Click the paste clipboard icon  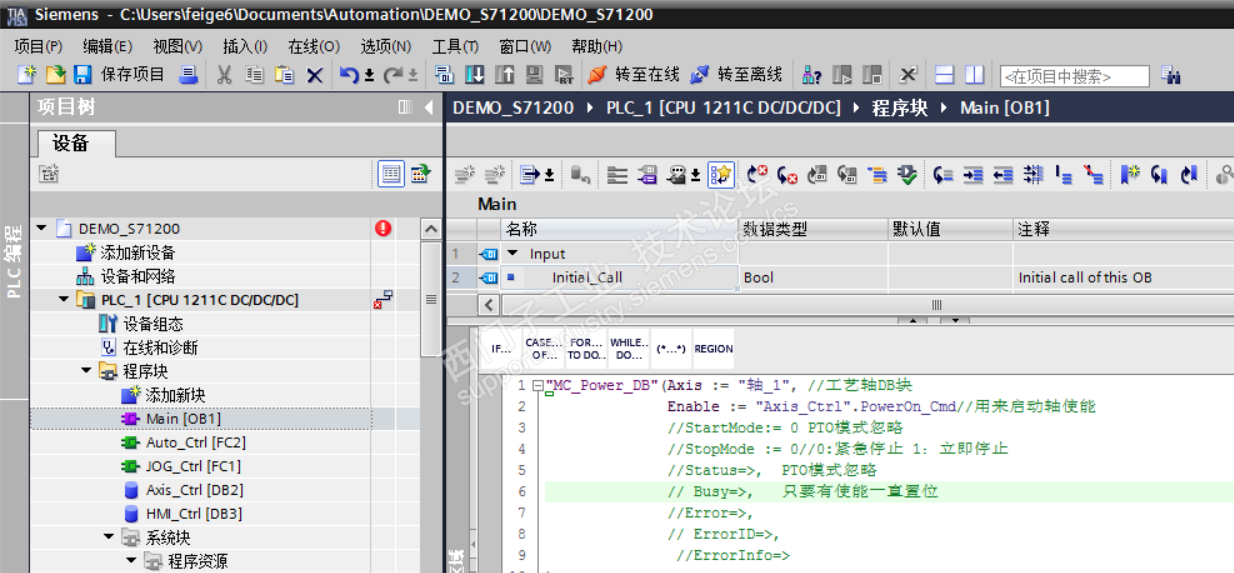285,75
